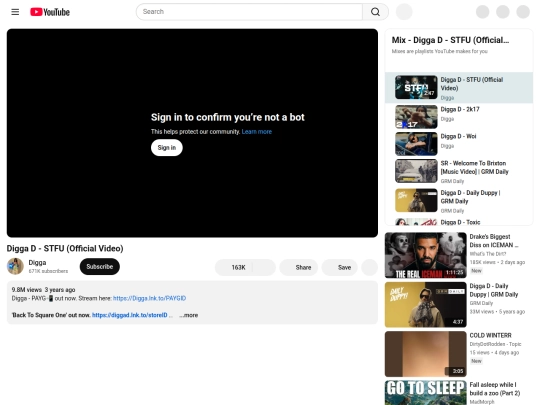Go to YouTube home via logo

[x=50, y=12]
